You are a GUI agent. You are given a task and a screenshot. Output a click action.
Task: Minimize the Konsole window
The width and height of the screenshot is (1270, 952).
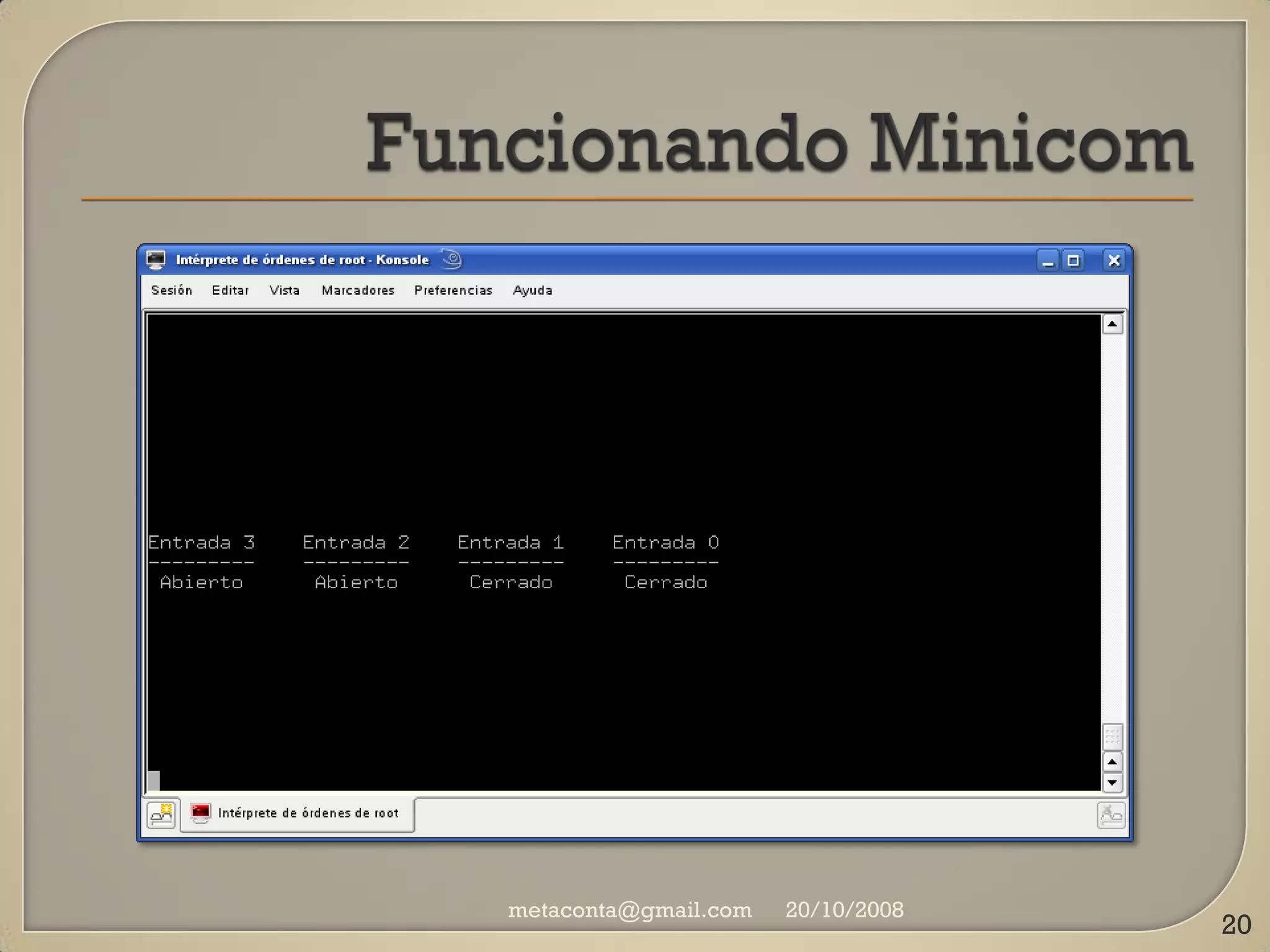tap(1048, 260)
